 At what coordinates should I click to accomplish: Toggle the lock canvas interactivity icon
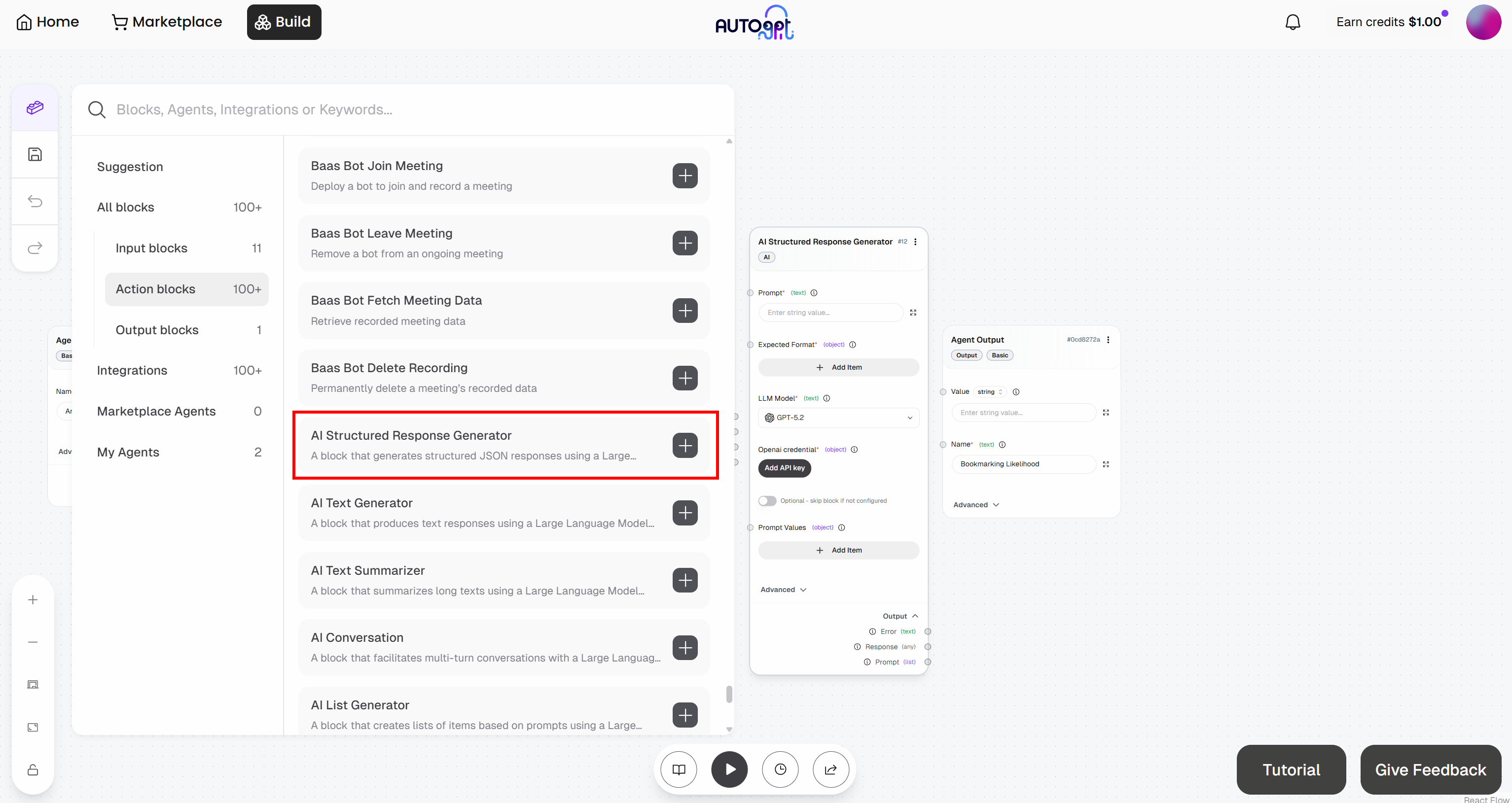pyautogui.click(x=33, y=769)
